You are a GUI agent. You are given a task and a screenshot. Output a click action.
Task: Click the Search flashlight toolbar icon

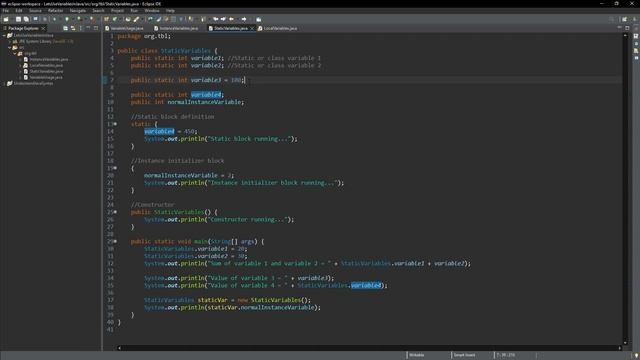coord(136,19)
